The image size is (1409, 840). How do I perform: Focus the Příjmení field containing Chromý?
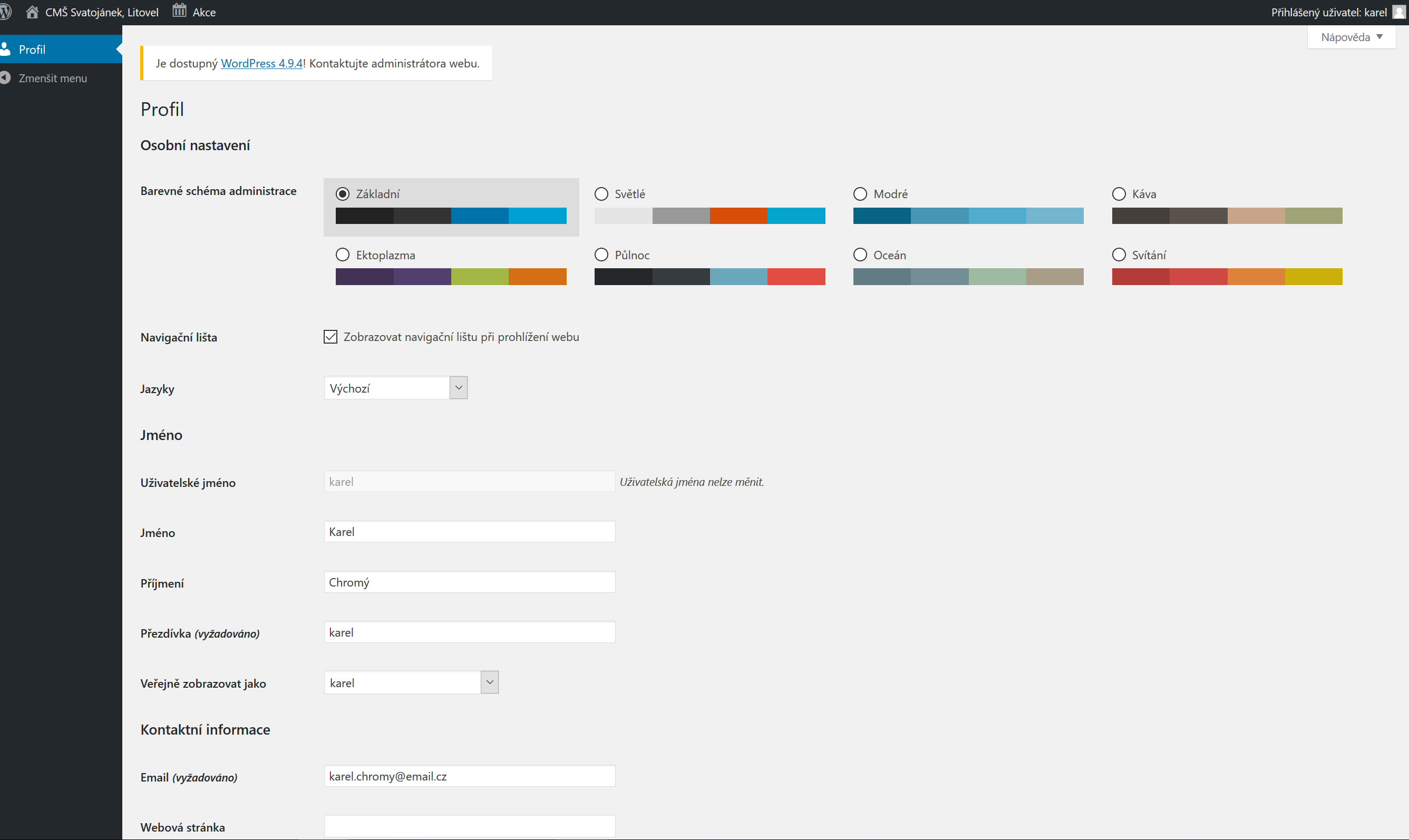[469, 582]
